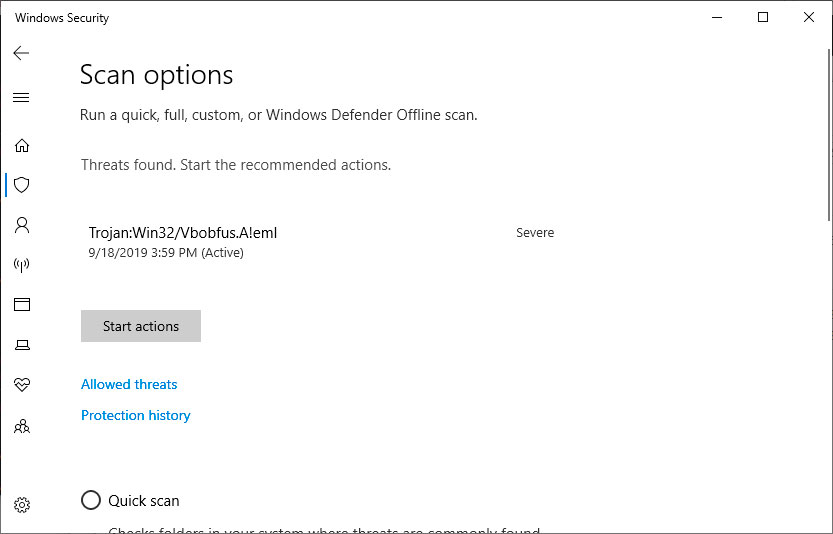
Task: Open the hamburger navigation menu
Action: 21,98
